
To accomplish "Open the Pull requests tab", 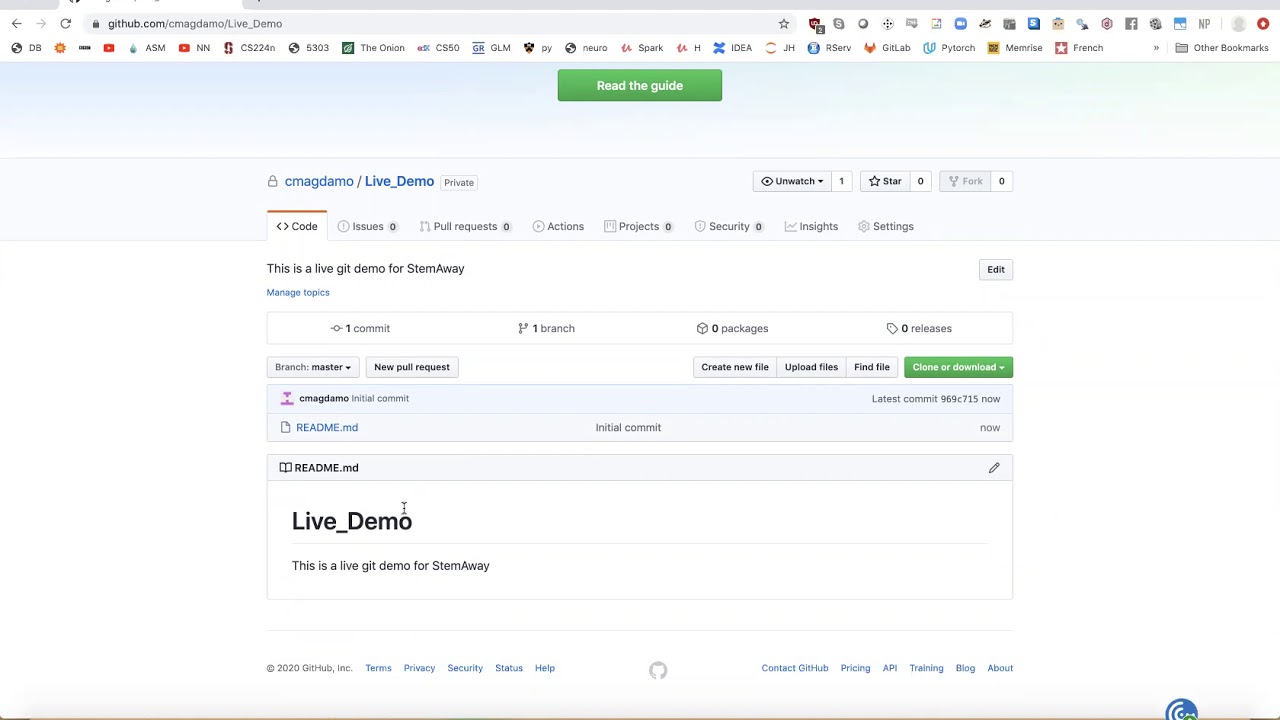I will click(464, 226).
